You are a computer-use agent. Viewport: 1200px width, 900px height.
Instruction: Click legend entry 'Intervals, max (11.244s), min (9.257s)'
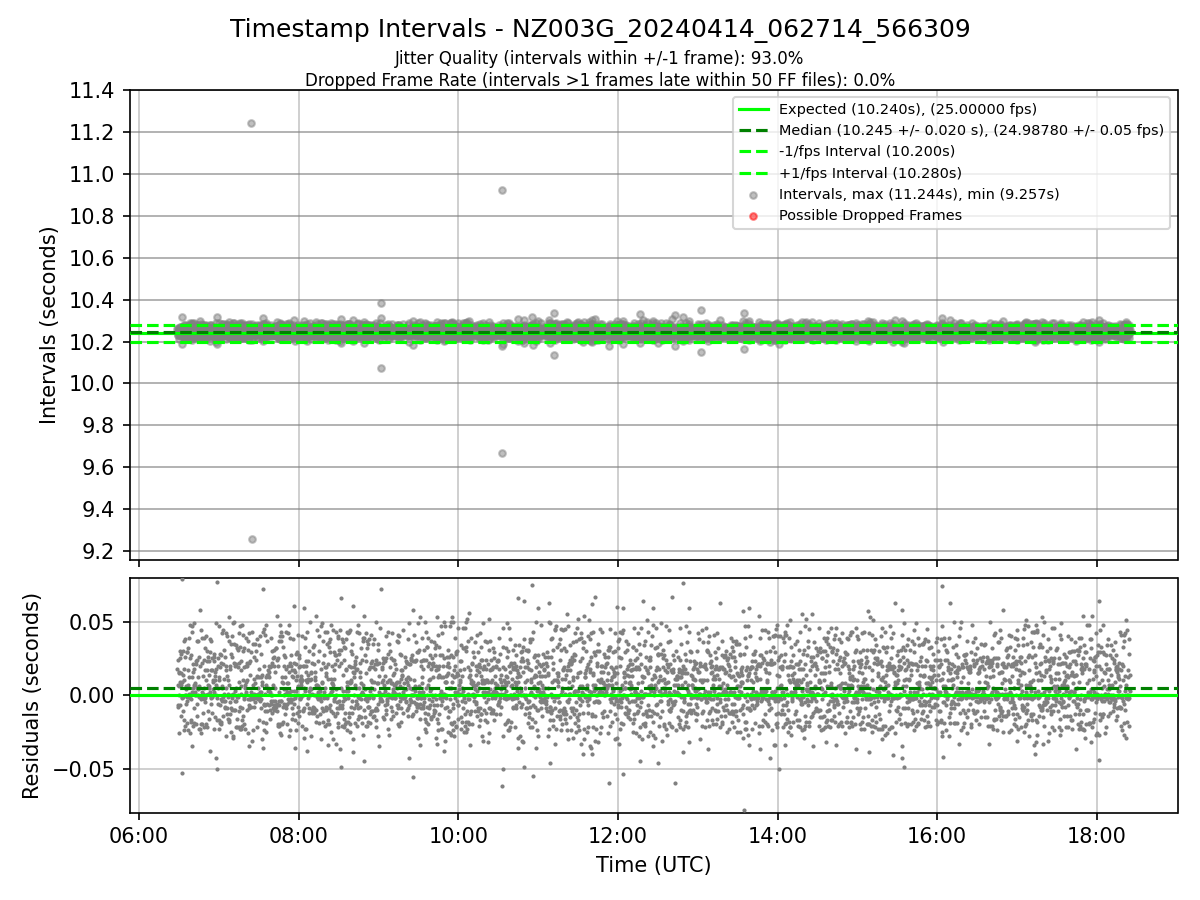pos(919,194)
